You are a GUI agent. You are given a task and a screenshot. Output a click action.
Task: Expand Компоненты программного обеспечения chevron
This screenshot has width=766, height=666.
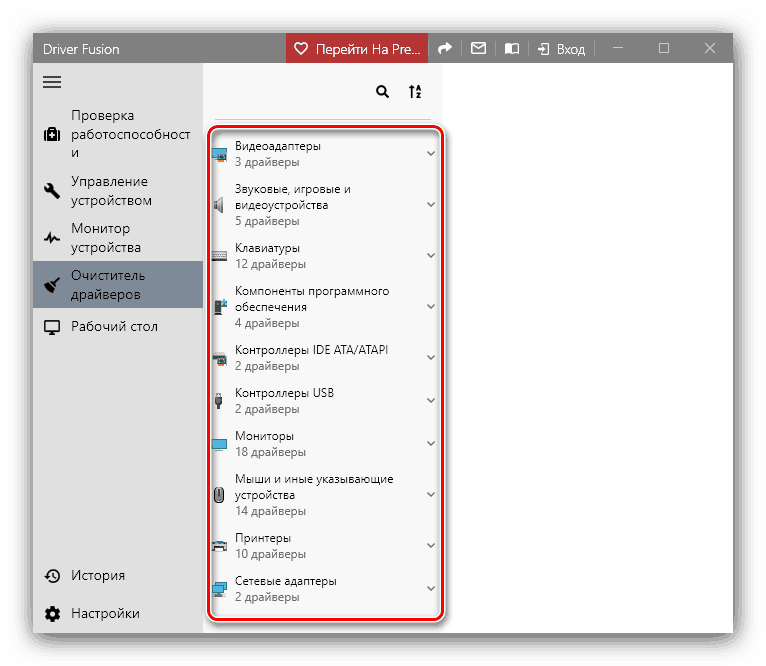coord(431,306)
